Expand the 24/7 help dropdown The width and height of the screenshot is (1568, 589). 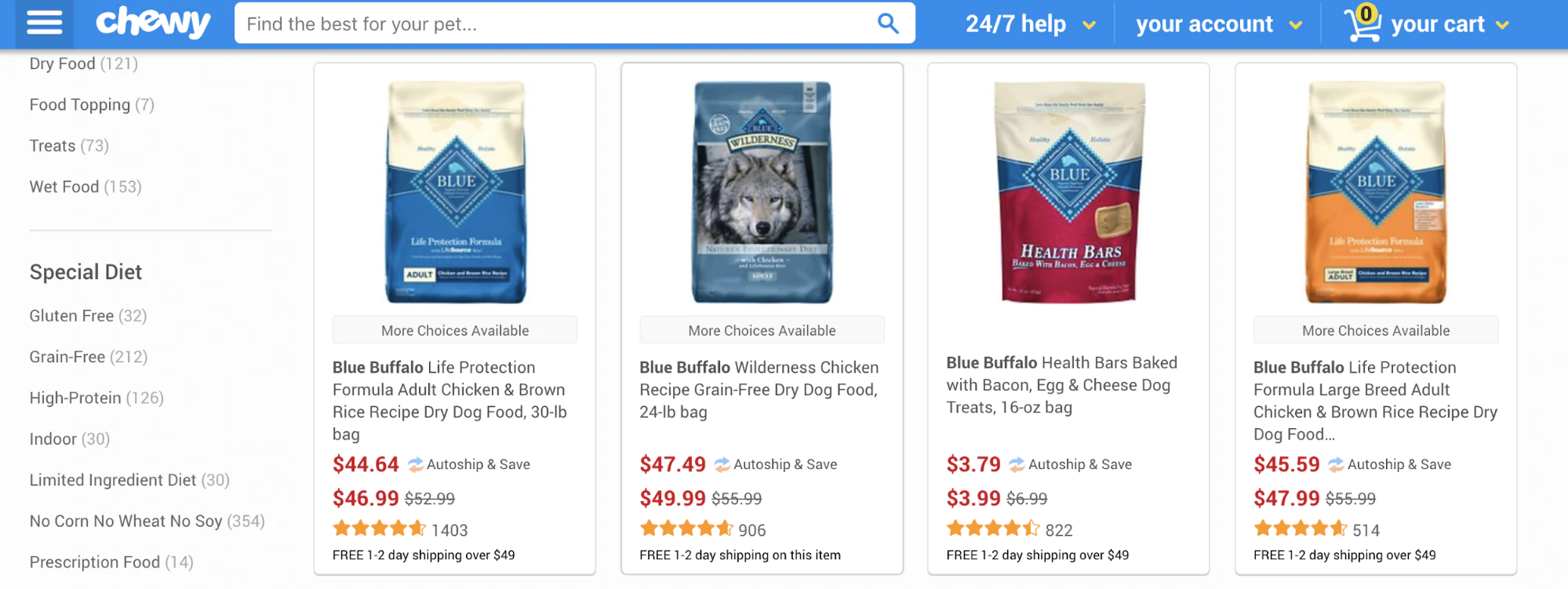tap(1089, 25)
